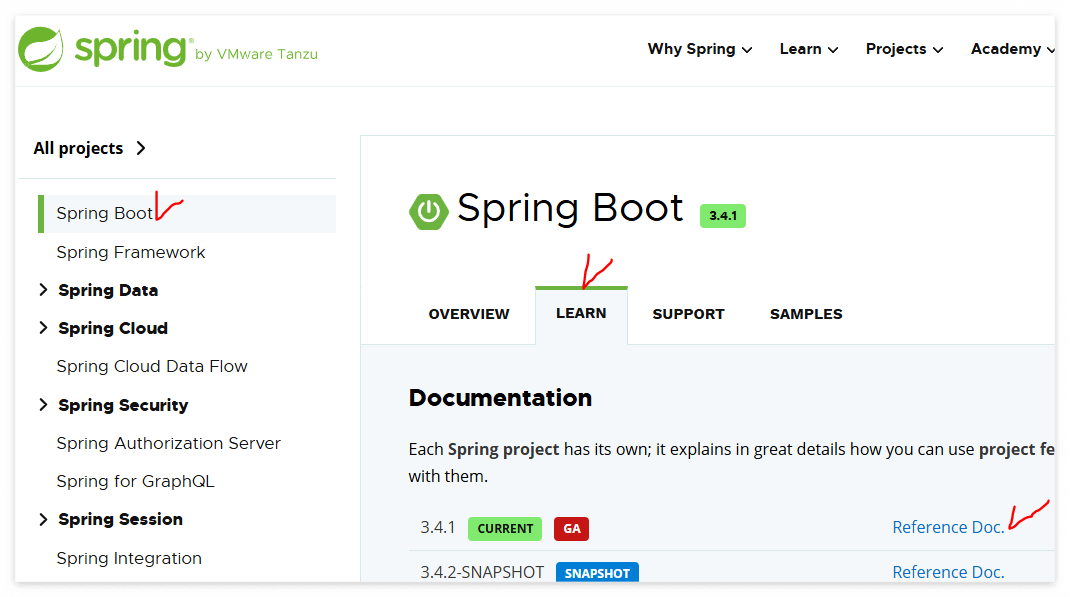Open Spring Authorization Server
Screen dimensions: 1070x597
[x=169, y=443]
